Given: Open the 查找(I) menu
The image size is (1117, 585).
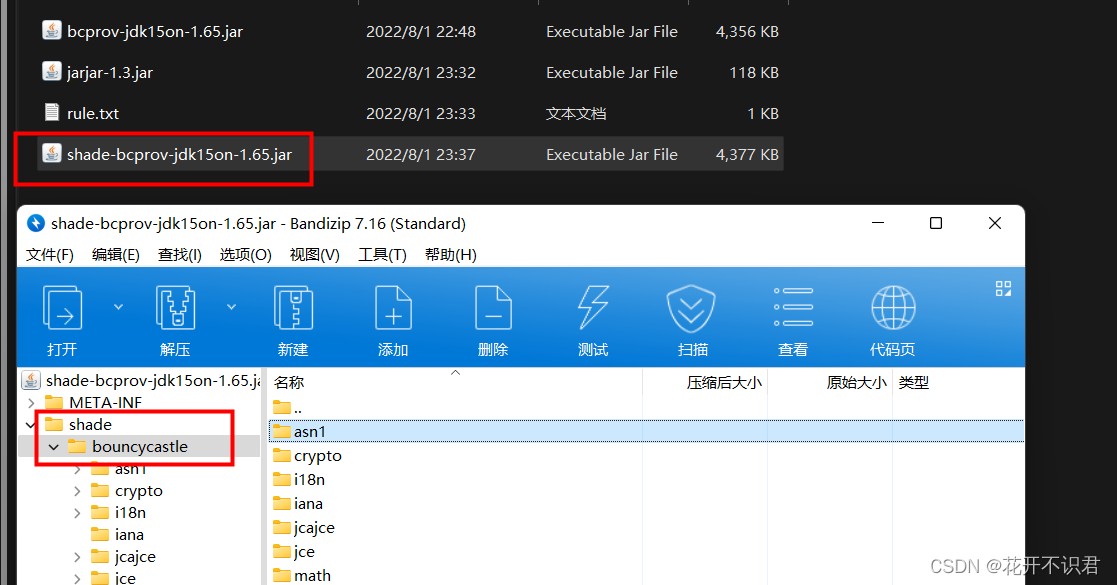Looking at the screenshot, I should point(180,254).
